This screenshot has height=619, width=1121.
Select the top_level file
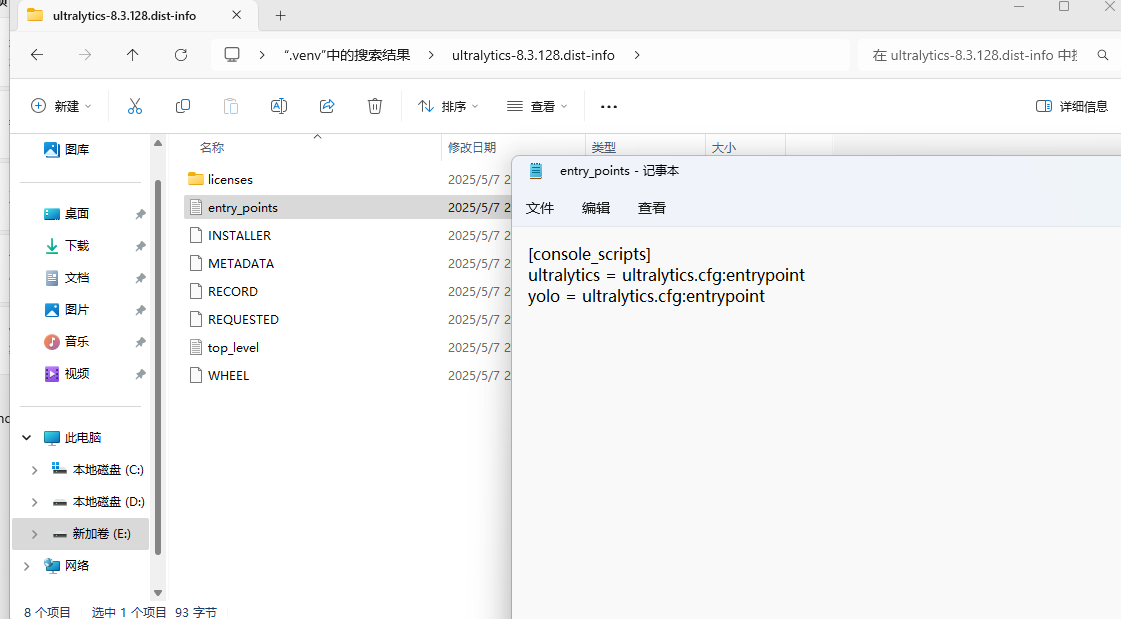click(x=233, y=347)
